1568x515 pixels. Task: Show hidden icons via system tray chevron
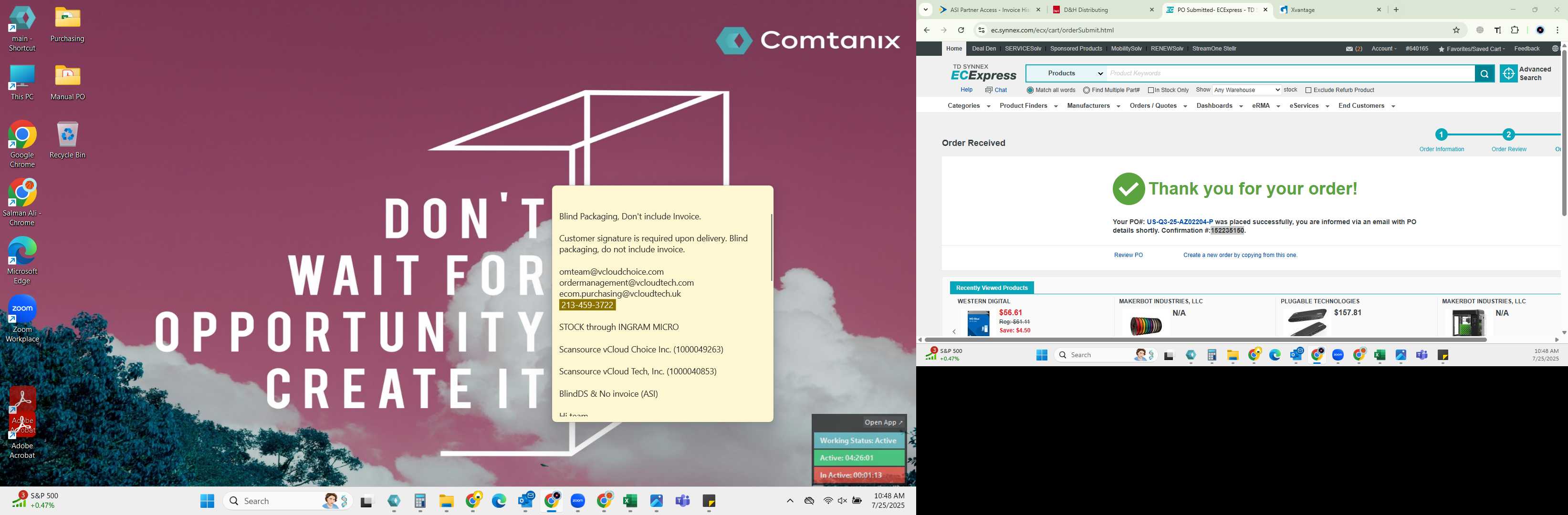click(790, 501)
